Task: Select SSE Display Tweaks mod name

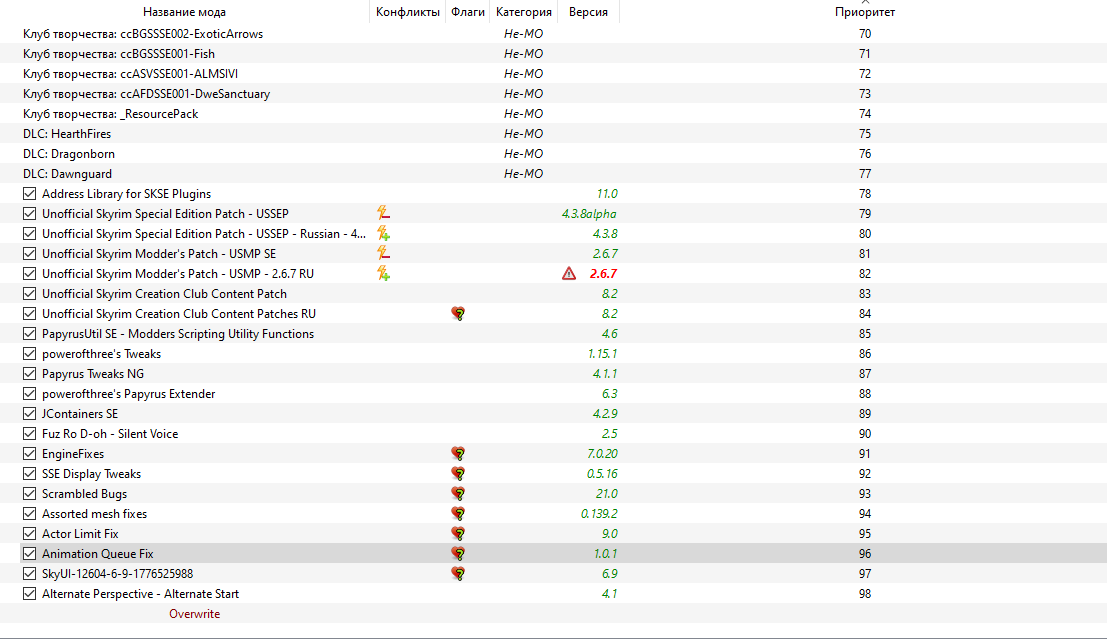Action: click(x=91, y=474)
